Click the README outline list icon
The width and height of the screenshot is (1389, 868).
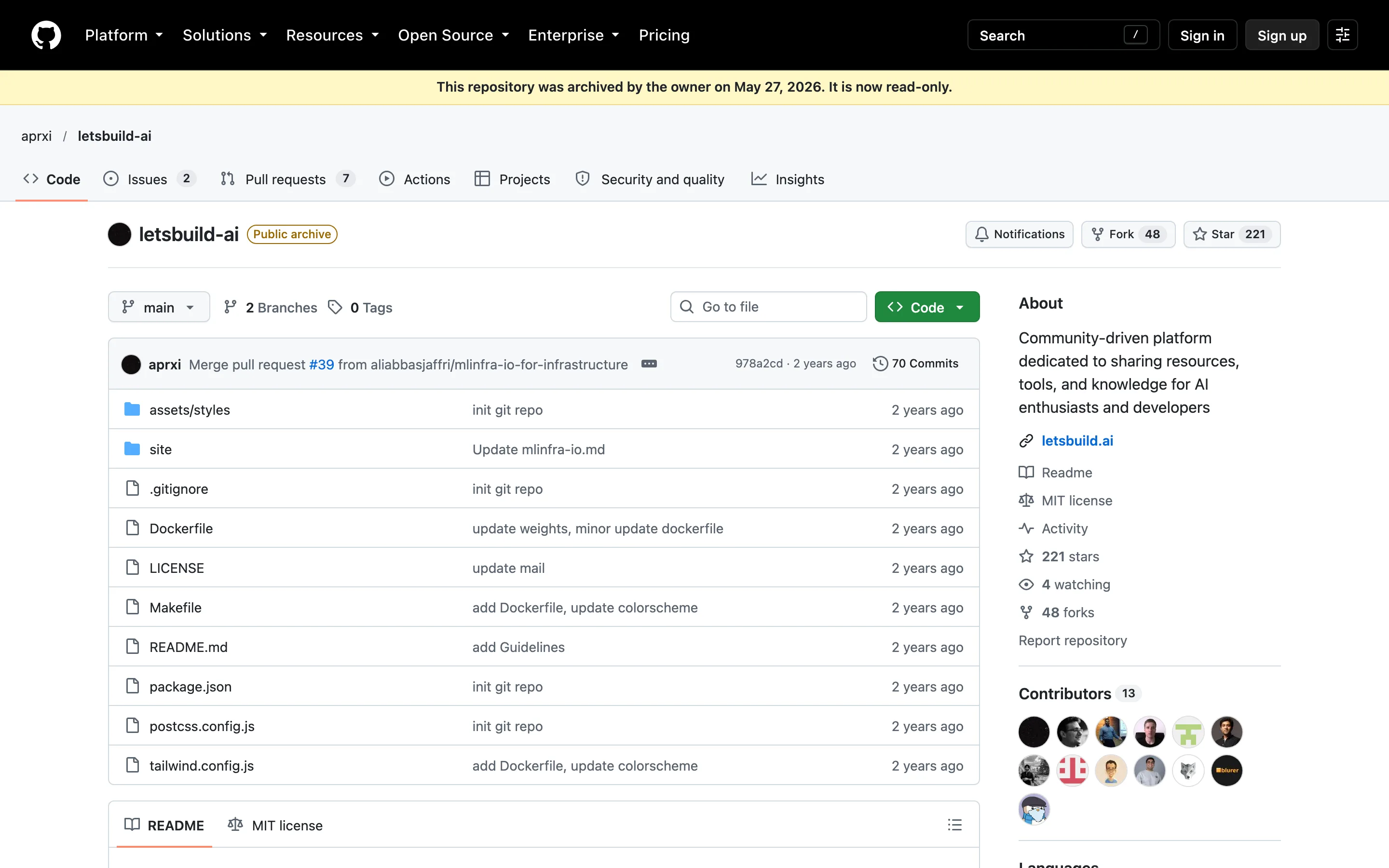click(954, 825)
